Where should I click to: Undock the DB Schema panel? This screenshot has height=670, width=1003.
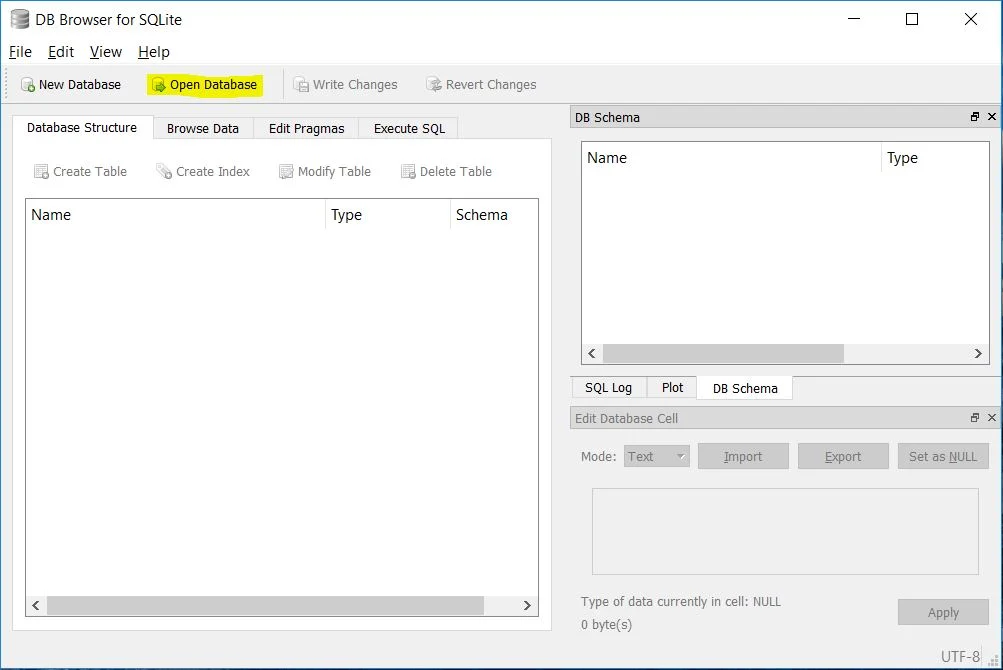975,116
